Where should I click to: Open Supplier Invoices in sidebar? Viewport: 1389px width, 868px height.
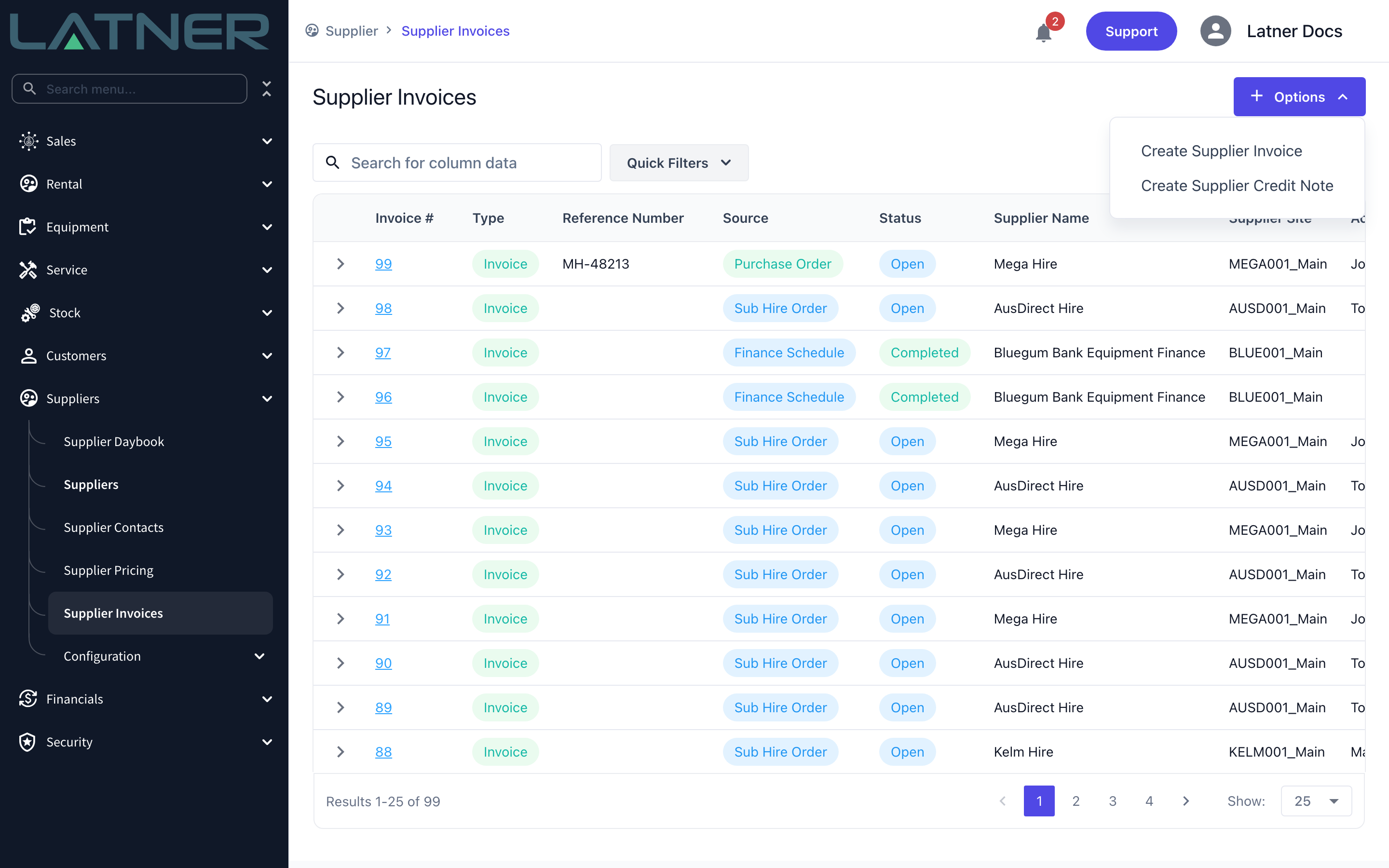160,613
